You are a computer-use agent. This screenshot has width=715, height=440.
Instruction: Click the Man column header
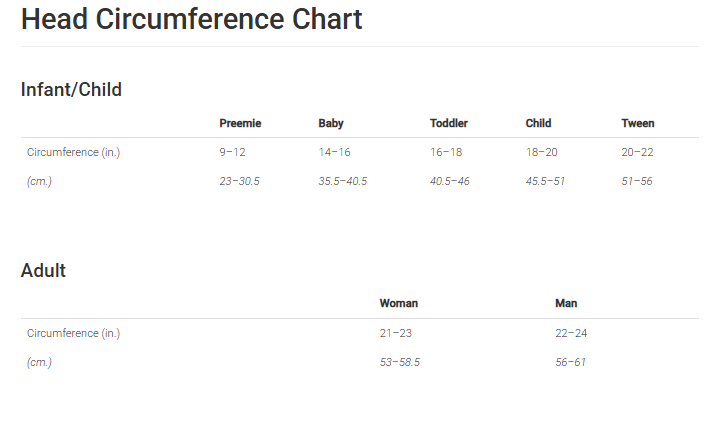coord(566,303)
